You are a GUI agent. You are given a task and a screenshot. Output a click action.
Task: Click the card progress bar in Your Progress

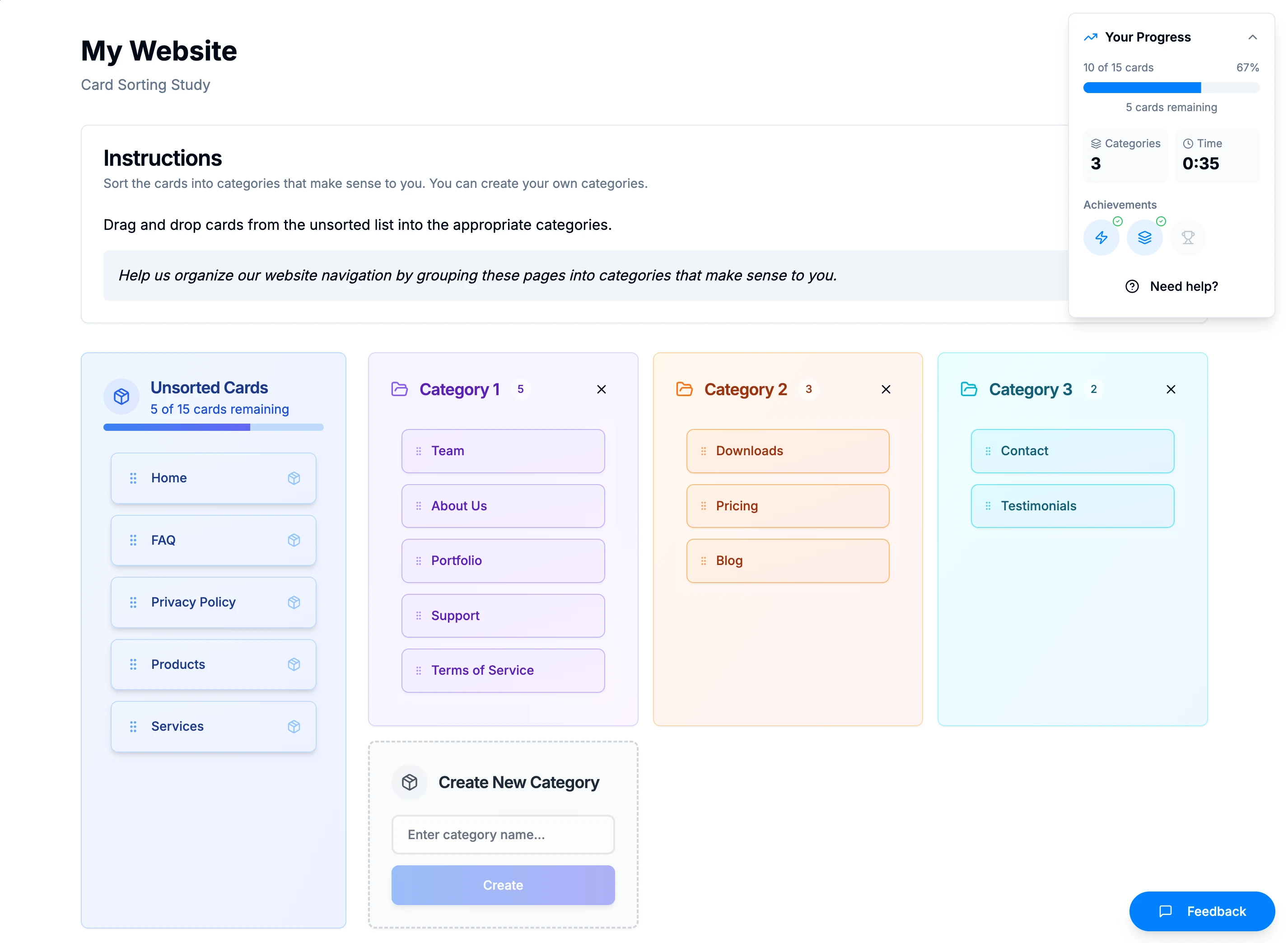(1171, 87)
